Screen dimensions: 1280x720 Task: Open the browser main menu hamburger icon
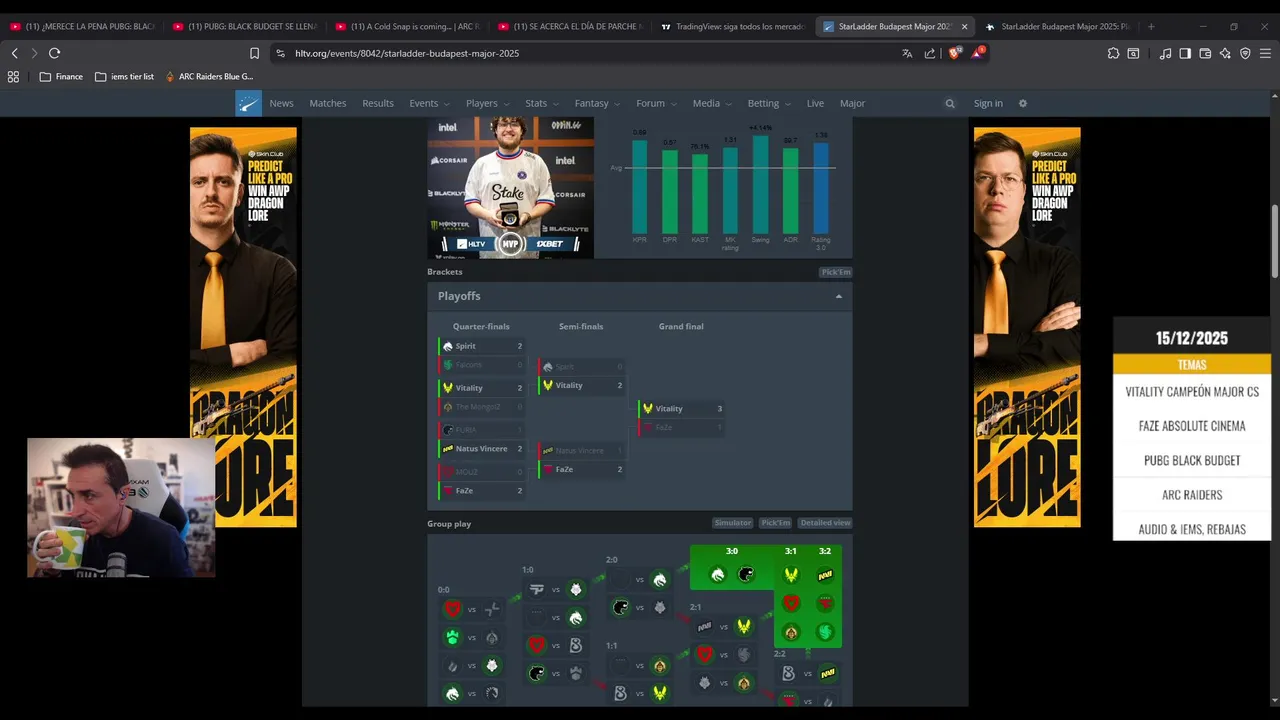1266,53
